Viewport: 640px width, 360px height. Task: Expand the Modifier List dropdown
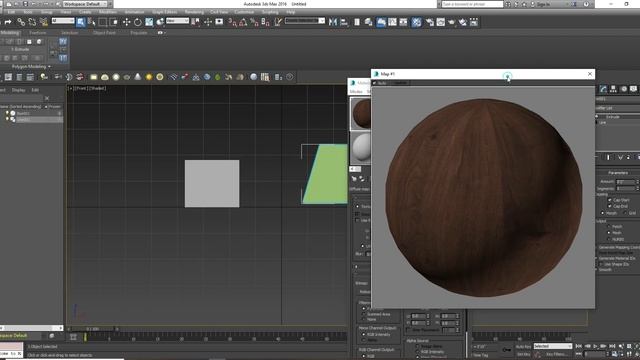[618, 108]
